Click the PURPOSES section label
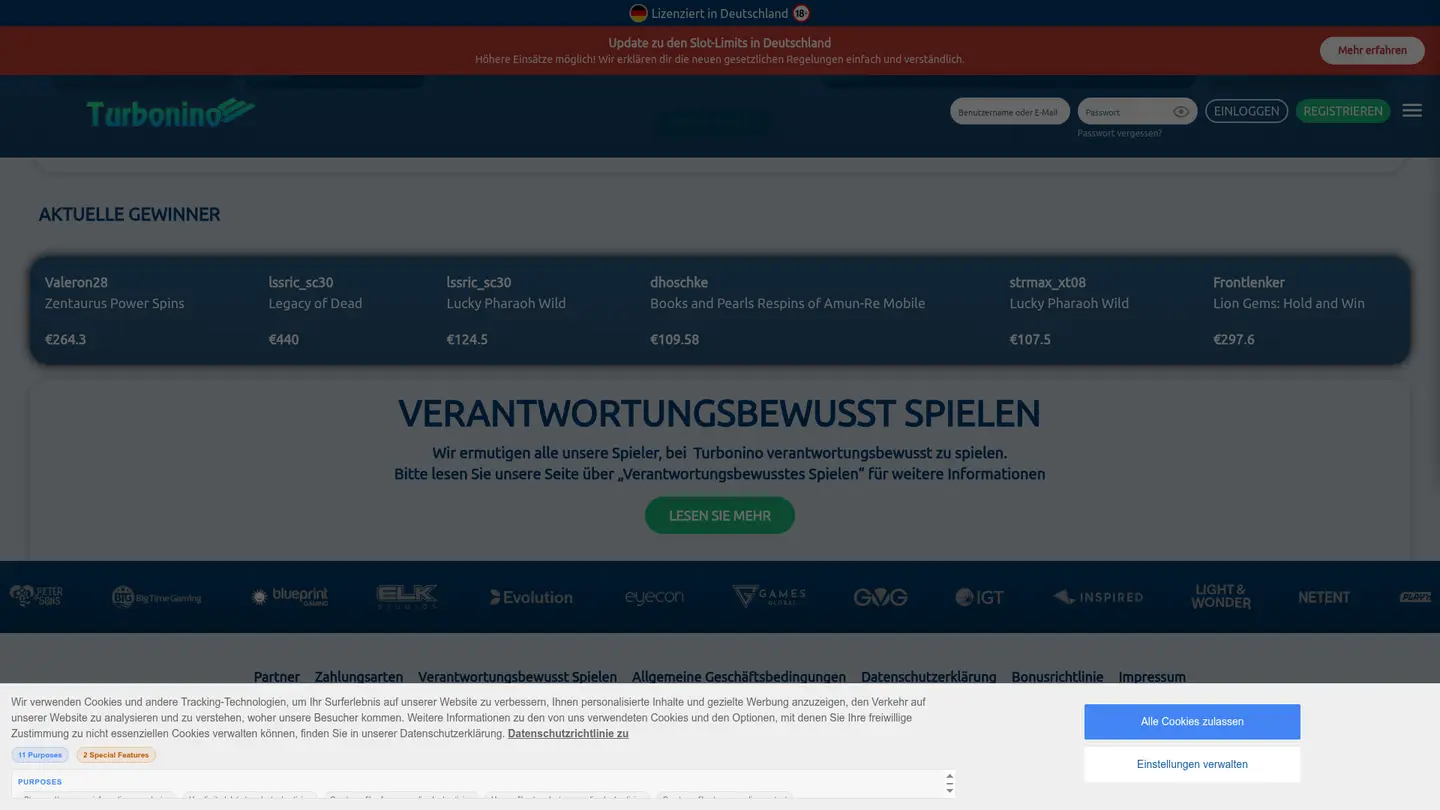This screenshot has width=1440, height=810. click(x=40, y=782)
